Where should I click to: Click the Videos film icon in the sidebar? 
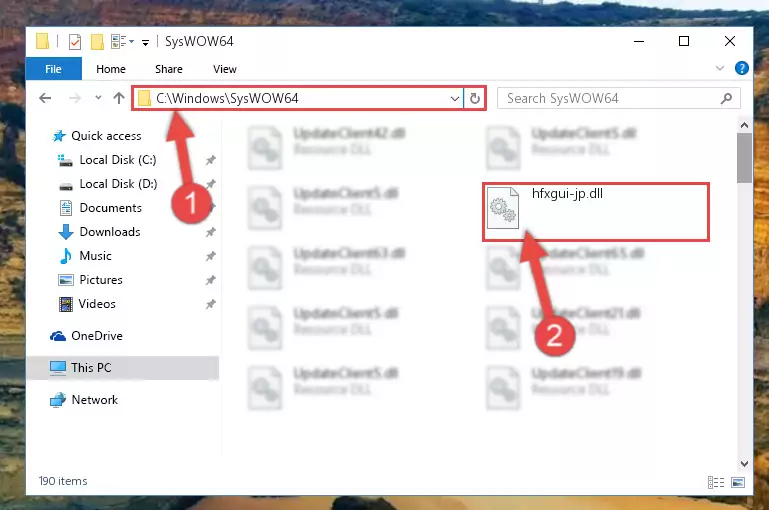tap(66, 305)
